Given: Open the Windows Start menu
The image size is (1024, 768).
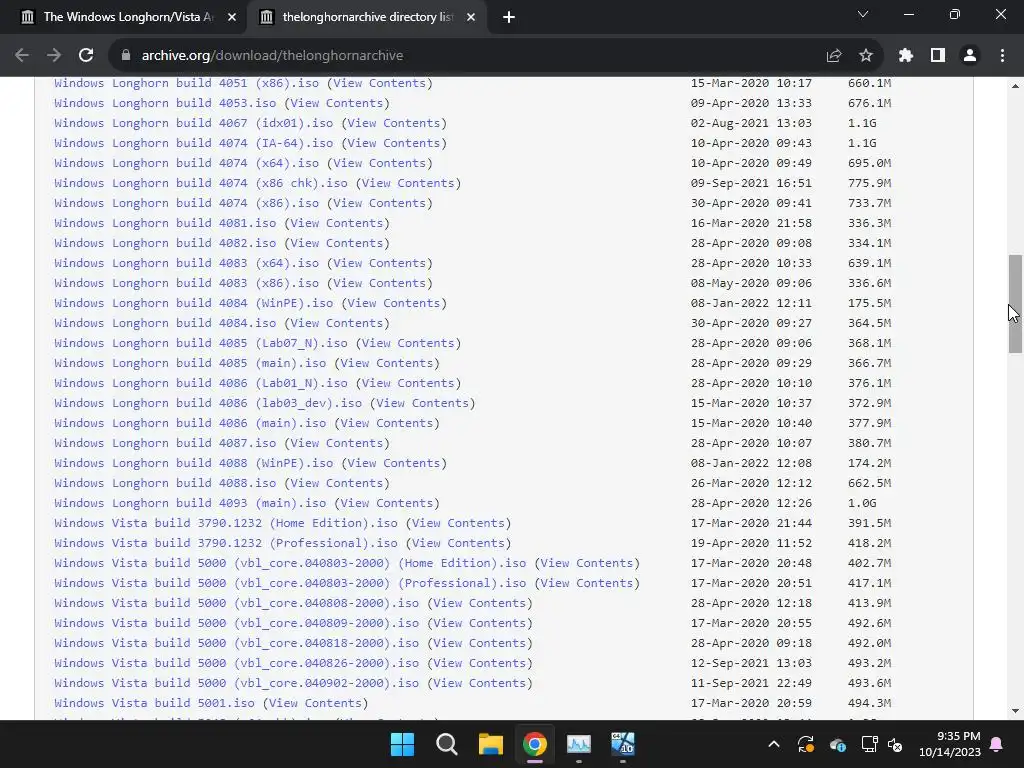Looking at the screenshot, I should coord(402,744).
